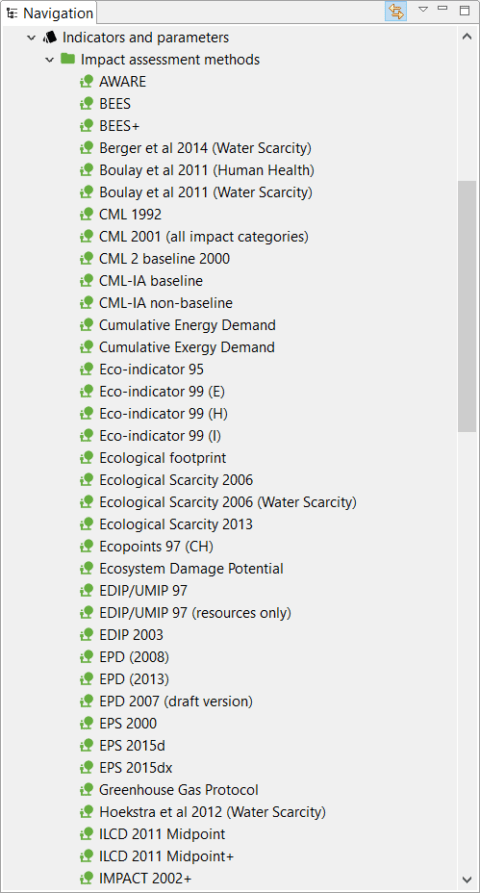Screen dimensions: 480x893
Task: Click the Greenhouse Gas Protocol method icon
Action: 86,790
